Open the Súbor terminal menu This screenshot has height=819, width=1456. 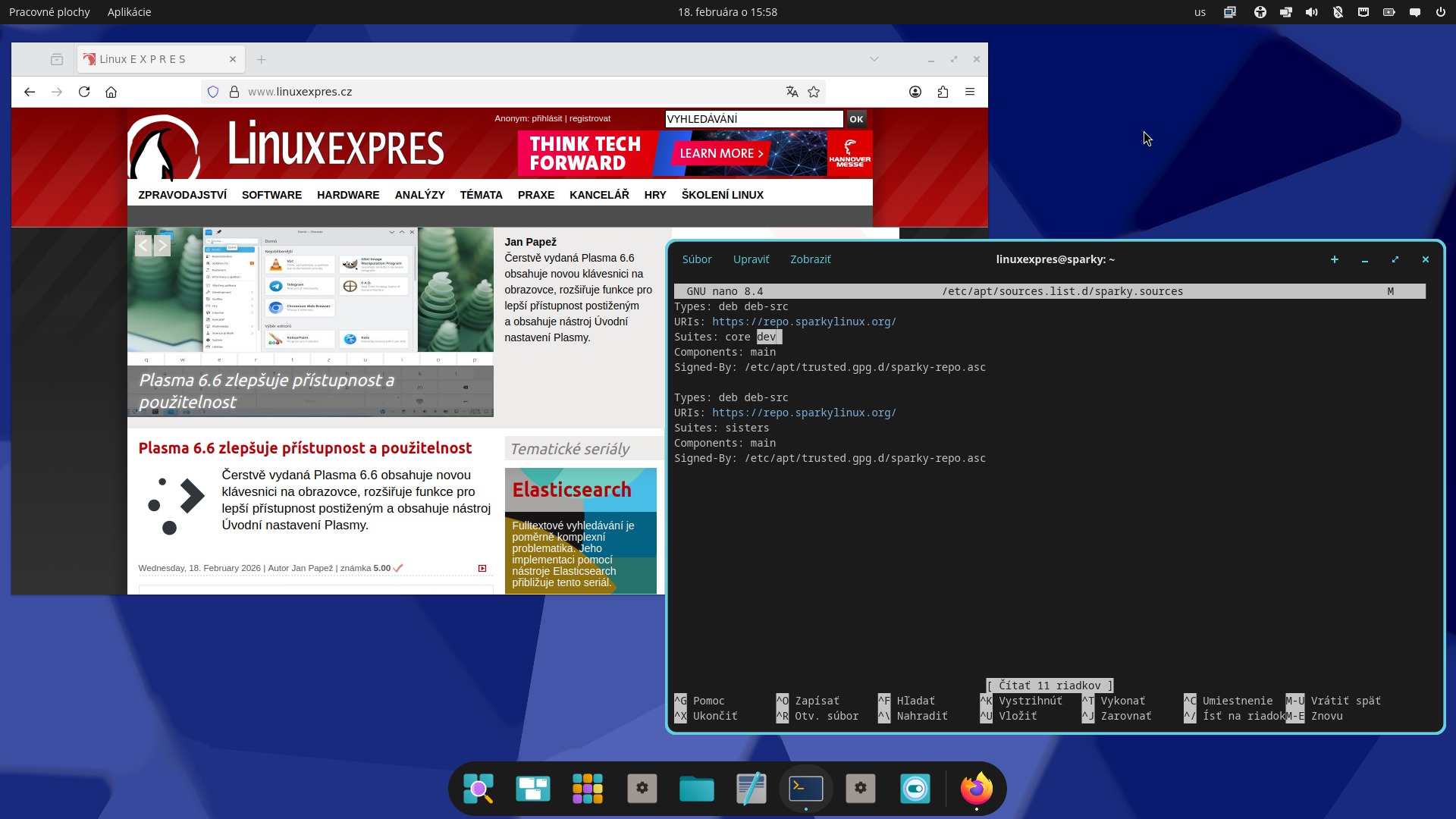coord(696,259)
